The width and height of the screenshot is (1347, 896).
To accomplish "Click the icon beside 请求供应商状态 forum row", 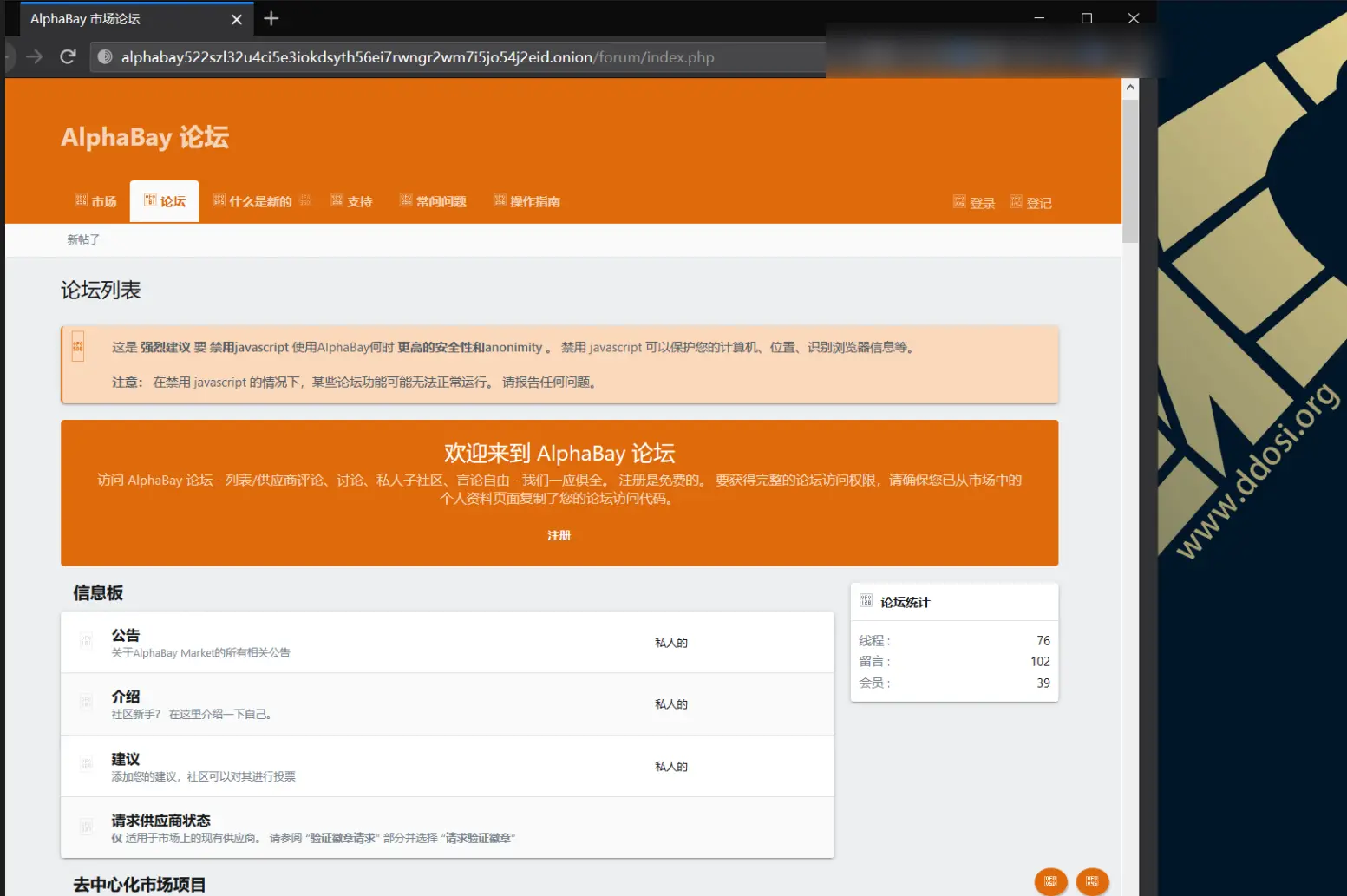I will pos(86,827).
